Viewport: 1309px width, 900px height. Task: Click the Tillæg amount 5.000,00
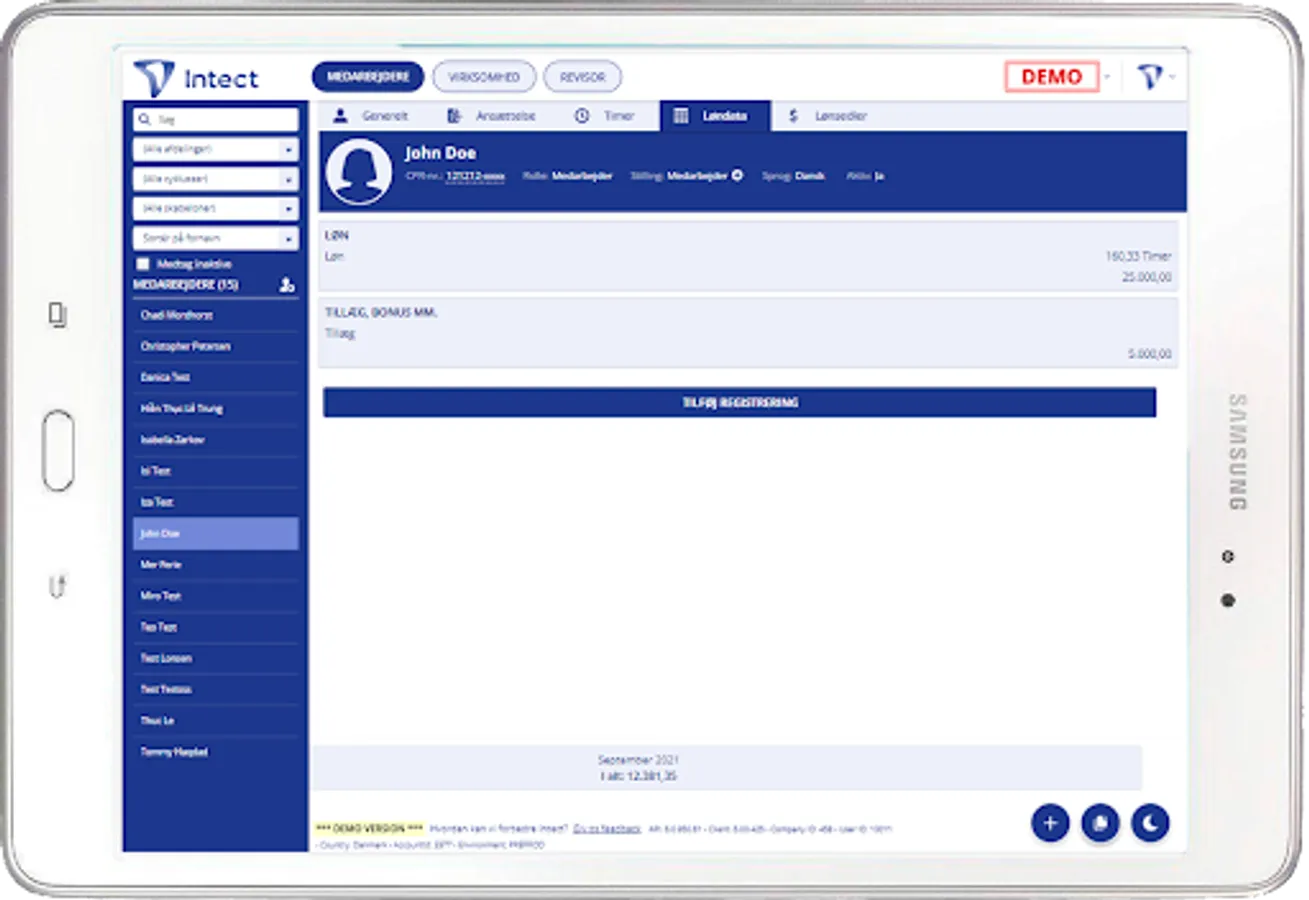1151,354
